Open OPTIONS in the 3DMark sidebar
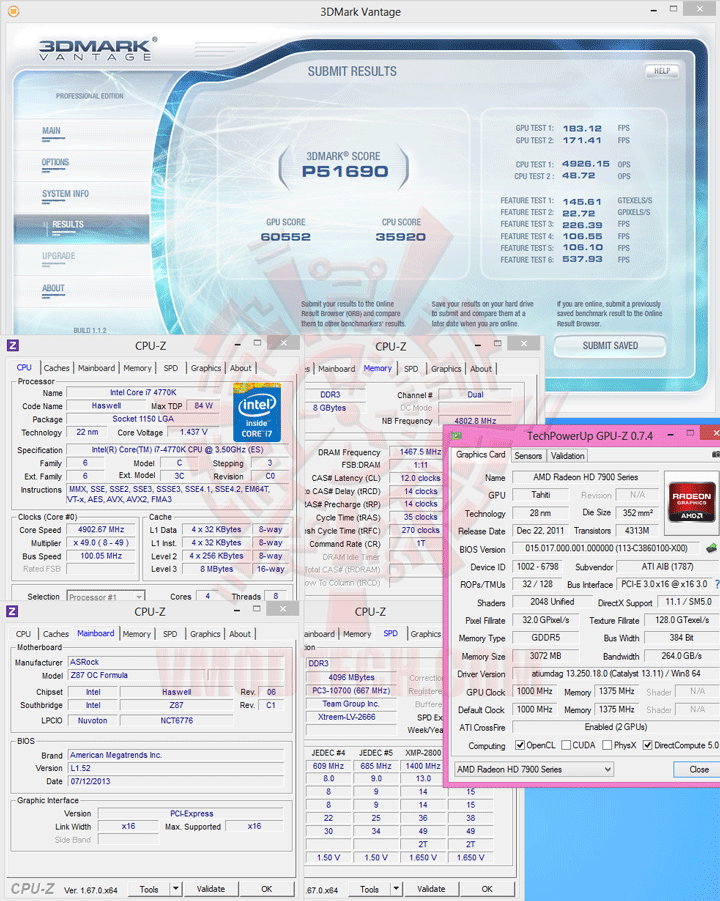This screenshot has height=901, width=720. (x=55, y=163)
